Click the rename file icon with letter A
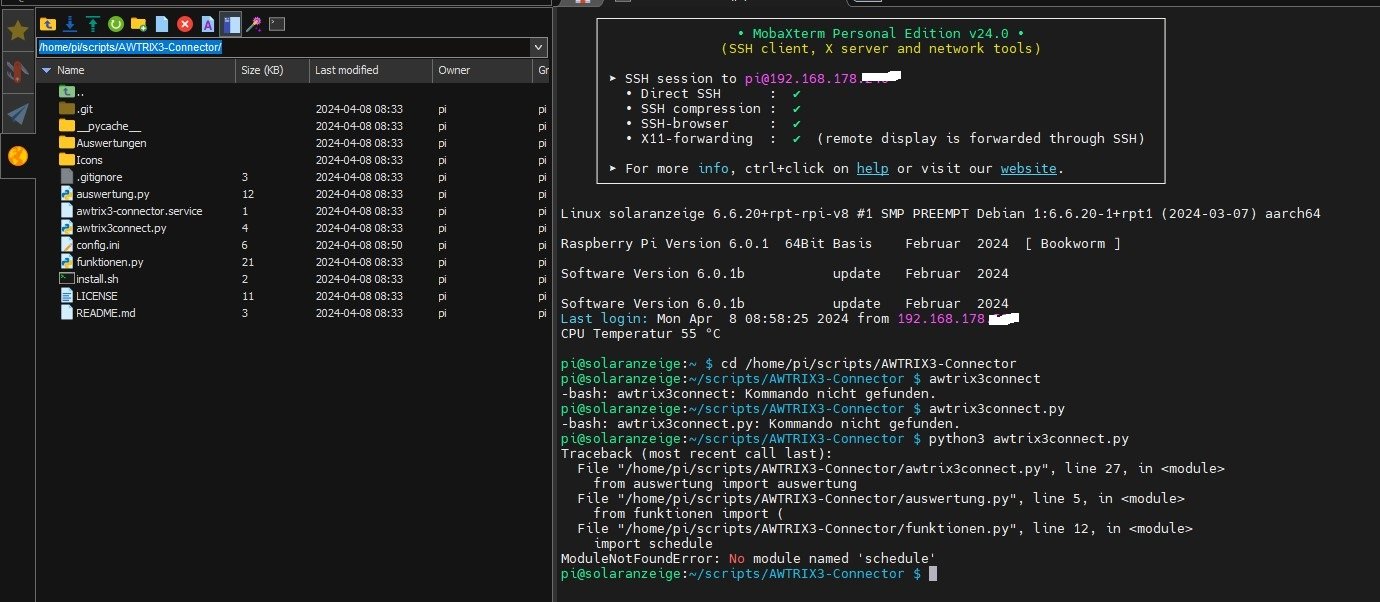The height and width of the screenshot is (602, 1380). coord(208,23)
